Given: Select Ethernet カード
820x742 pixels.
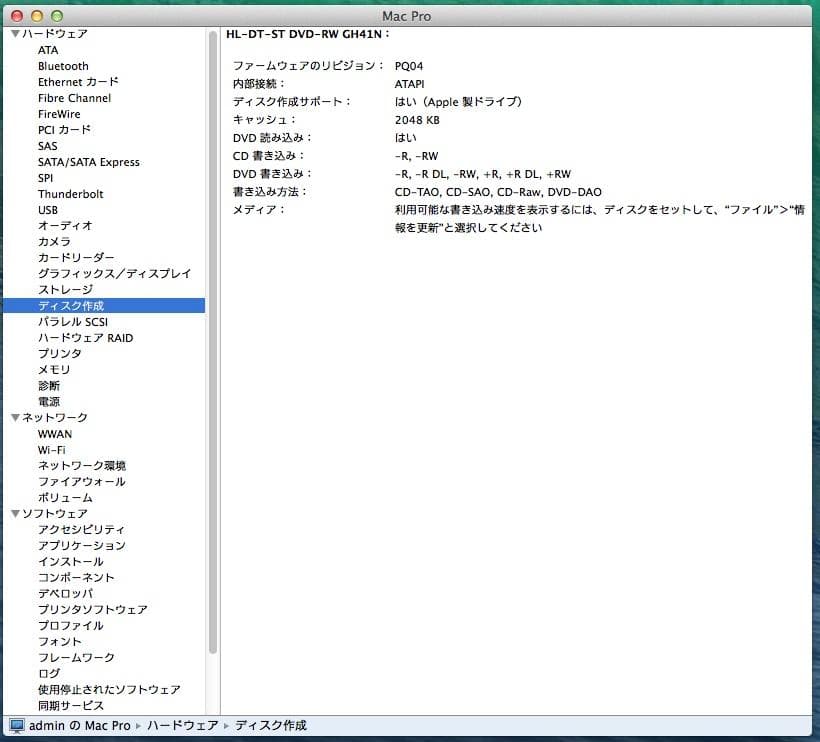Looking at the screenshot, I should (77, 81).
